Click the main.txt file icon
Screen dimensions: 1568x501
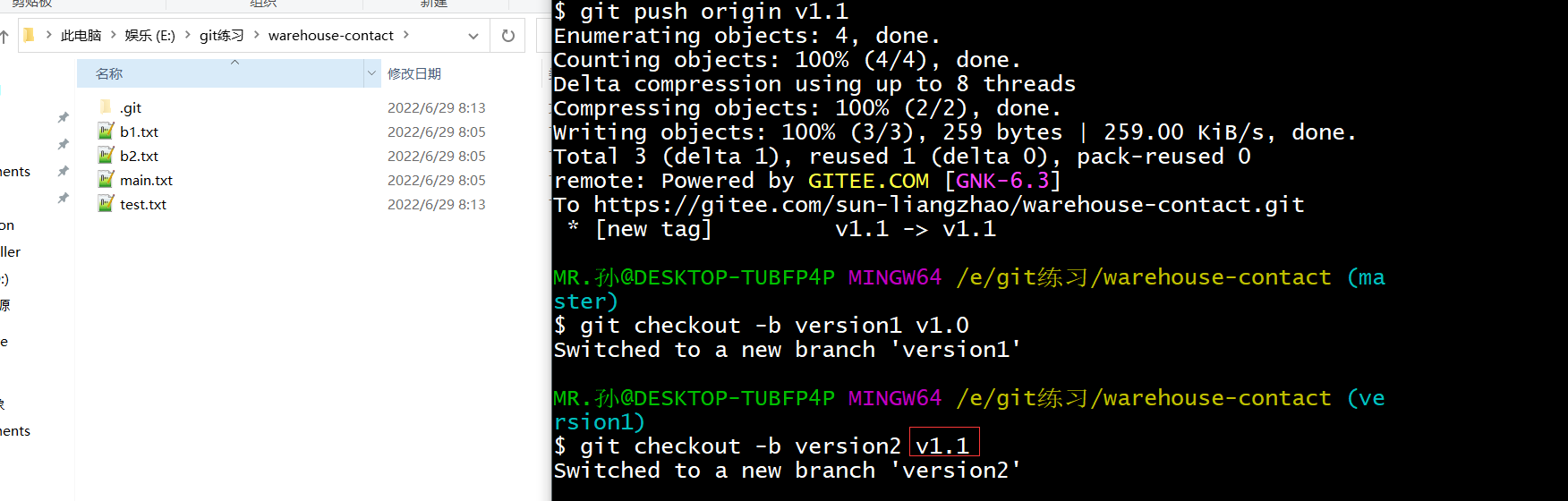[x=106, y=180]
